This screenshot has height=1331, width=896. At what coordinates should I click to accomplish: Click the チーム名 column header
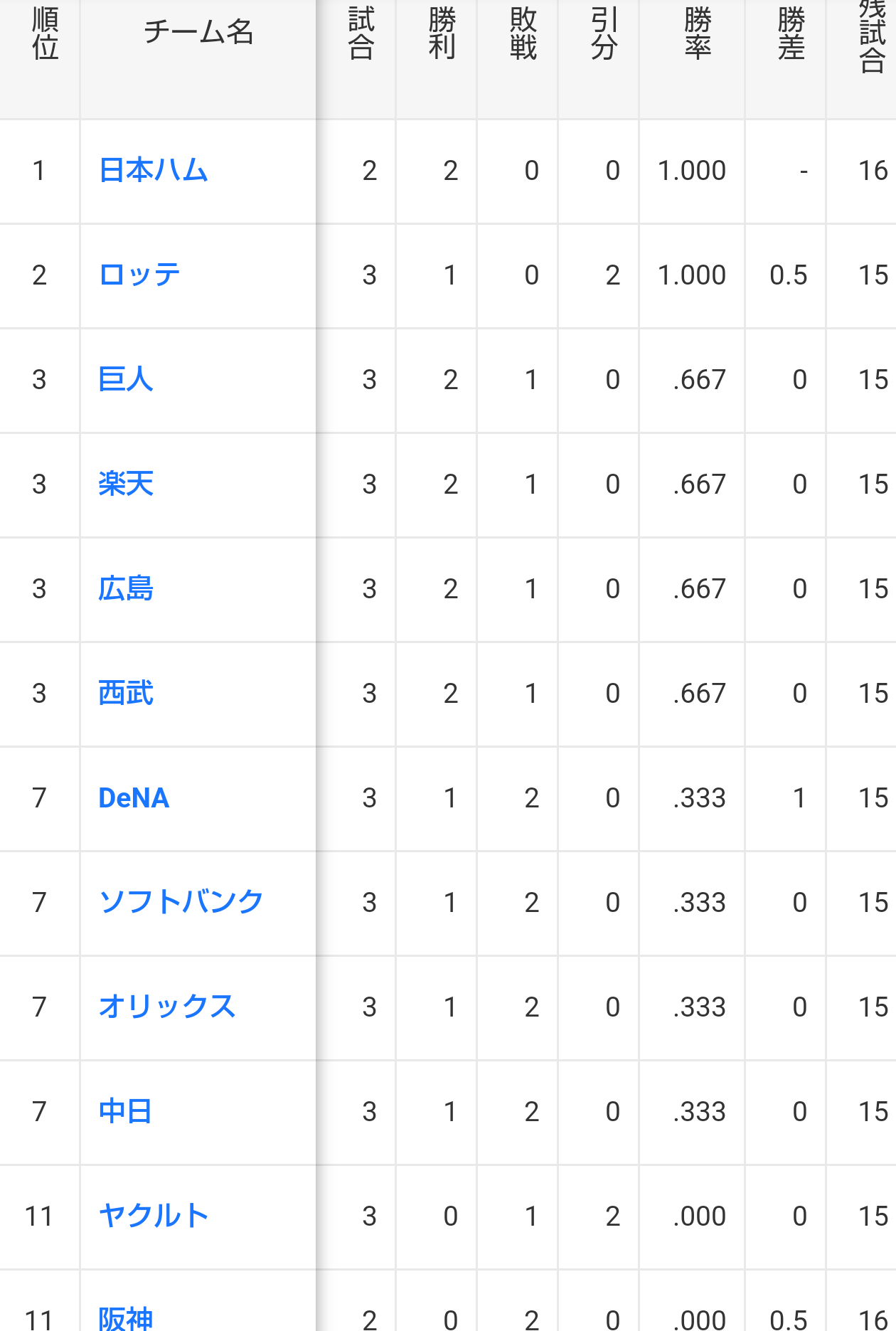click(198, 32)
